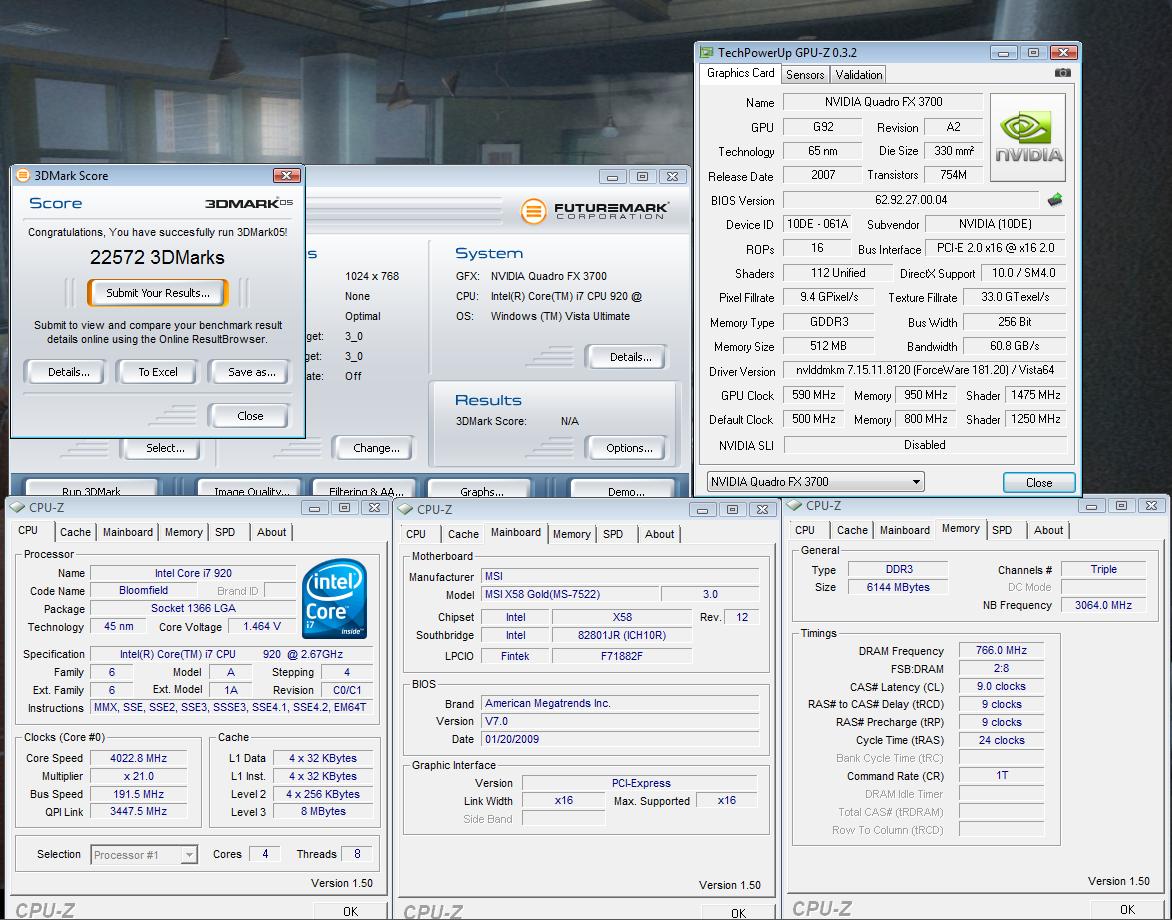This screenshot has width=1172, height=920.
Task: Switch to the Sensors tab in GPU-Z
Action: click(805, 75)
